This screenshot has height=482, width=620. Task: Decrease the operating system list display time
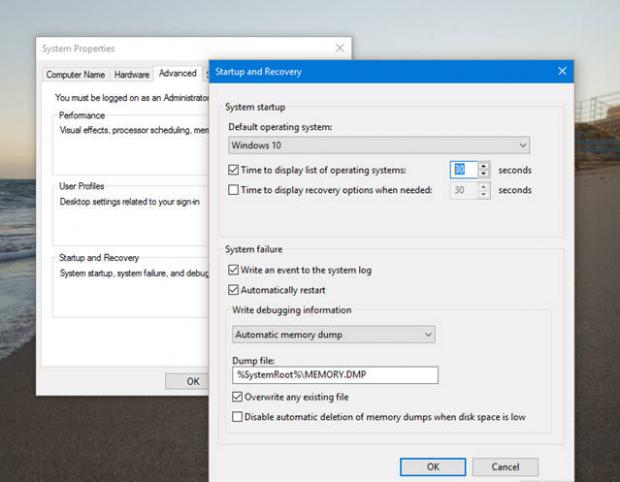(485, 174)
